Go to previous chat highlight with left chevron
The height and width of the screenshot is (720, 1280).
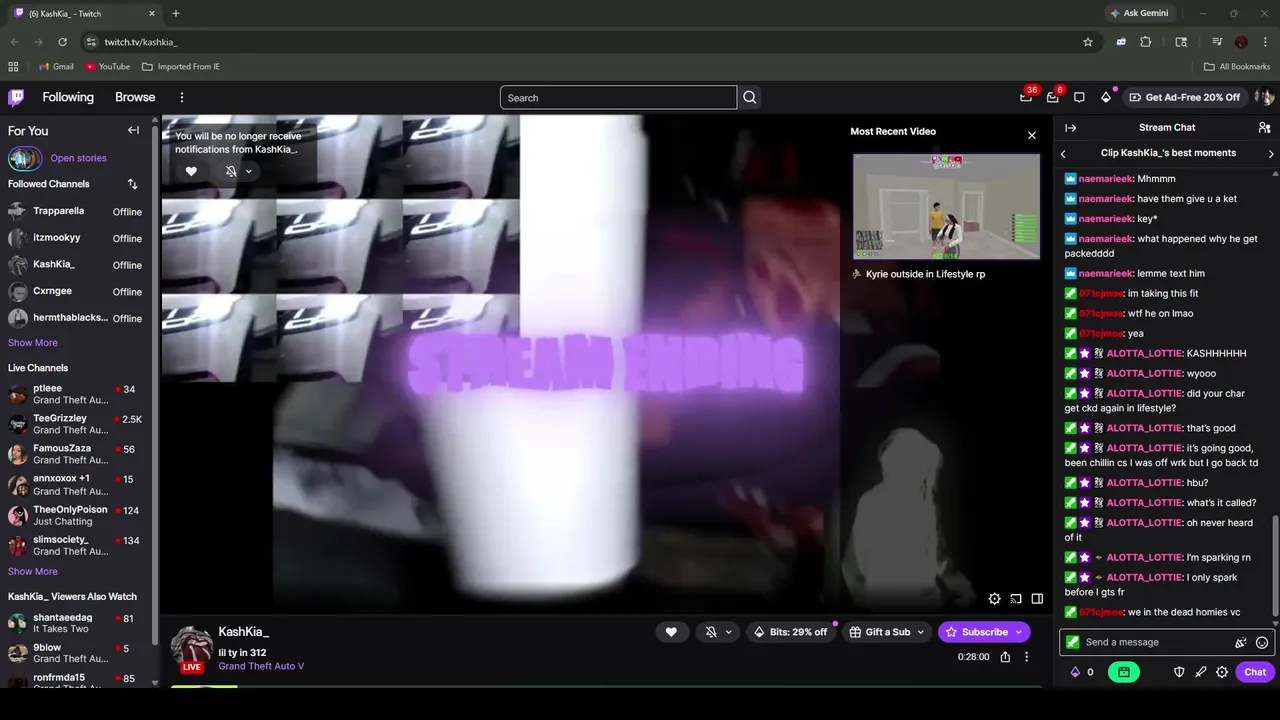click(x=1063, y=154)
